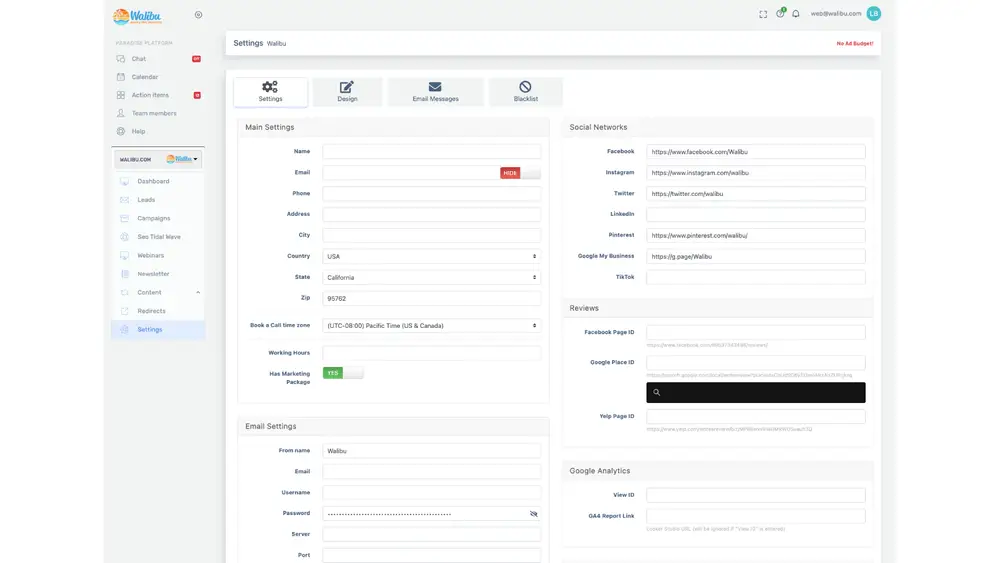1000x563 pixels.
Task: Click the No Ad Budget warning
Action: click(855, 43)
